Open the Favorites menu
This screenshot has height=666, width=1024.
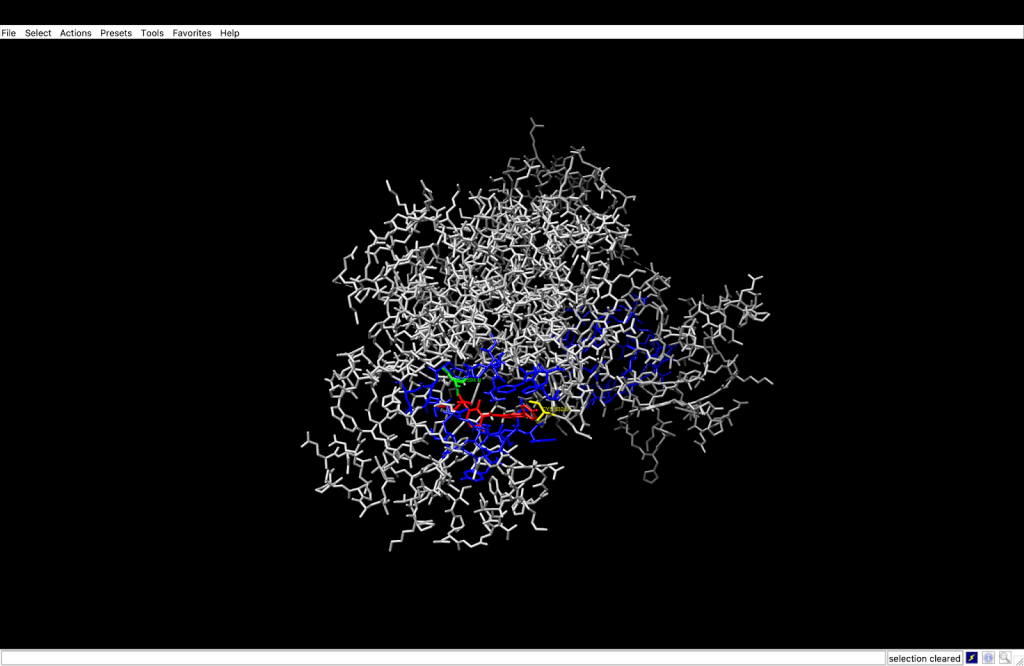pos(192,33)
